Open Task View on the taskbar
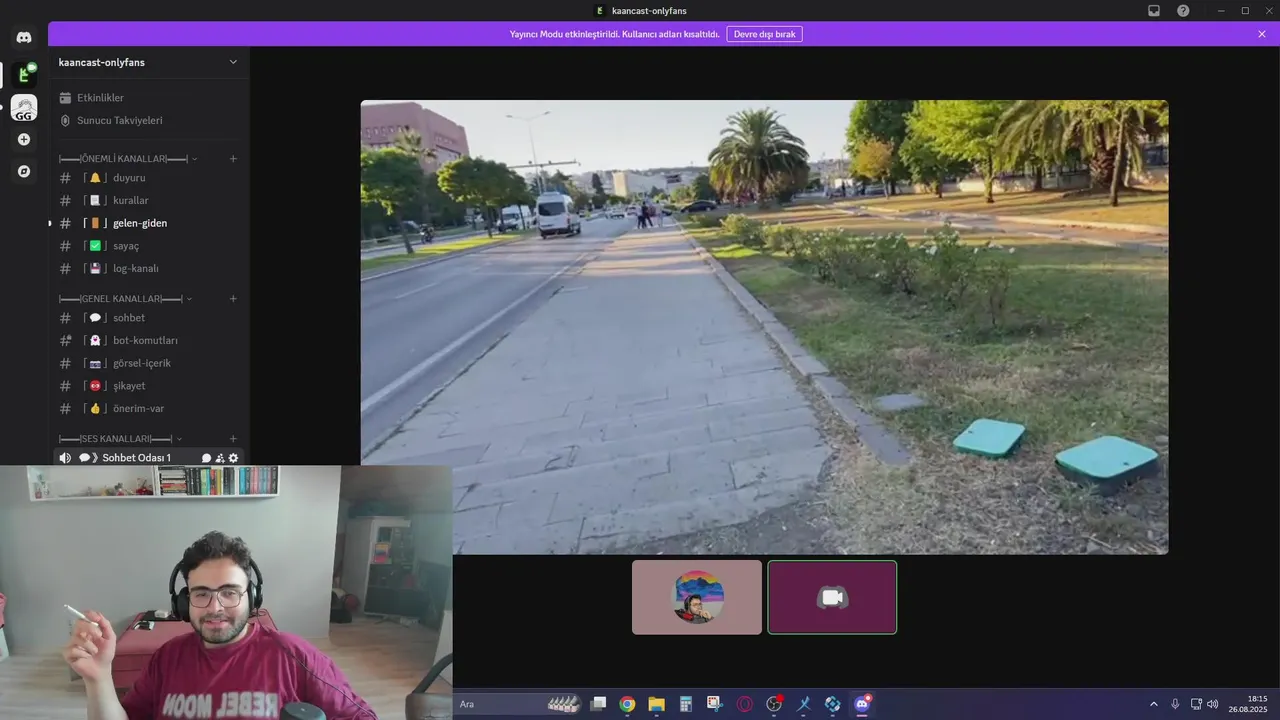Viewport: 1280px width, 720px height. [x=598, y=704]
